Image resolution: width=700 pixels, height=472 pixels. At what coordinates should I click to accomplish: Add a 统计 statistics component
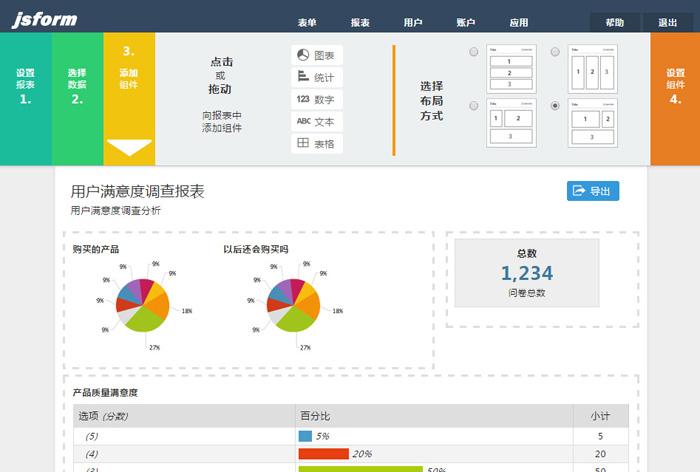pos(317,77)
